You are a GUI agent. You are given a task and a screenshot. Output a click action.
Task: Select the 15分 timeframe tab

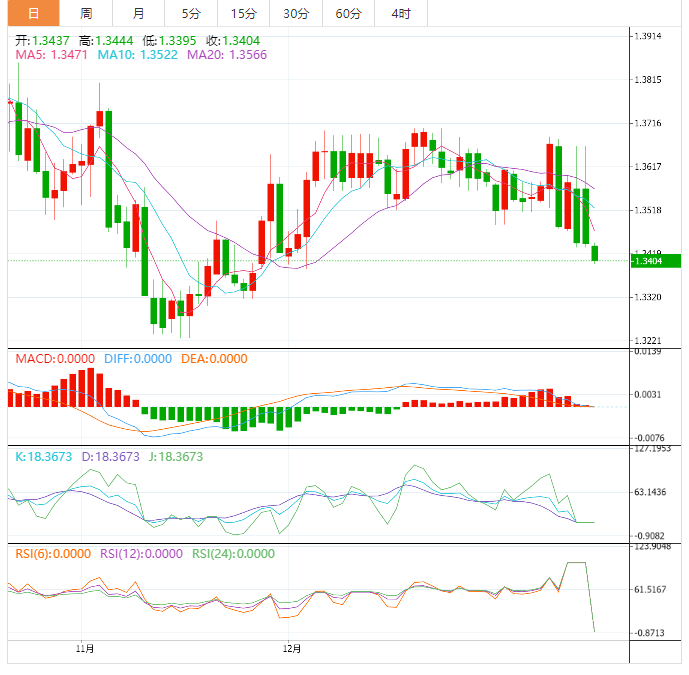243,13
